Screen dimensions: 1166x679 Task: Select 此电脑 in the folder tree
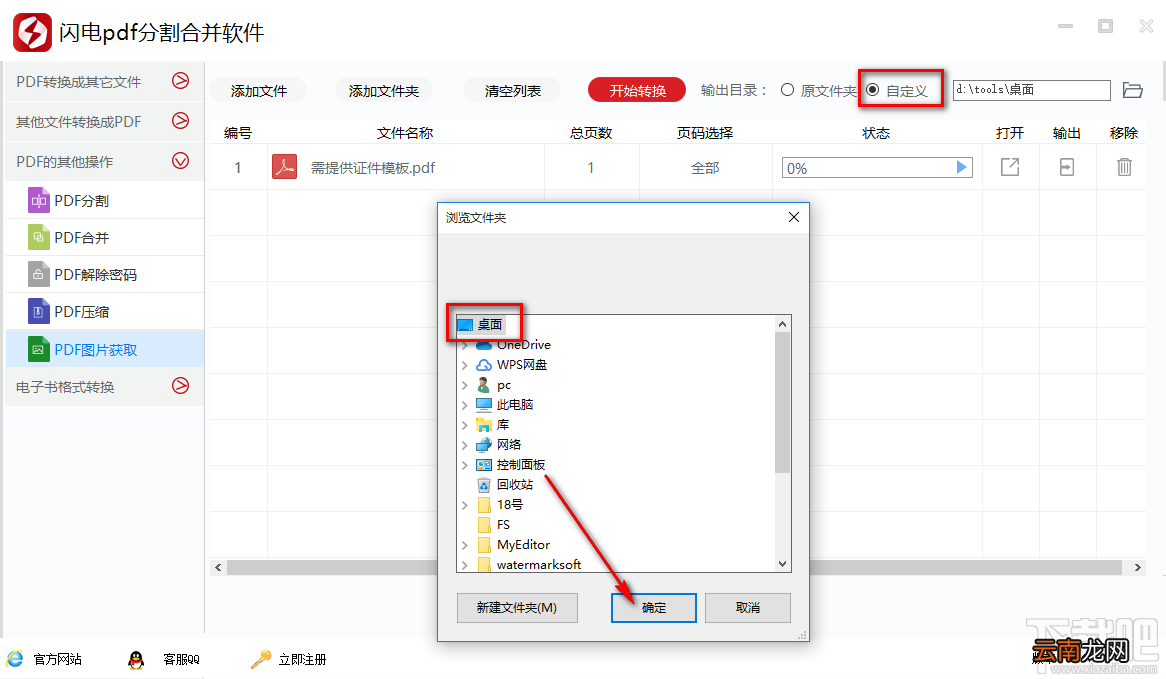(x=515, y=405)
